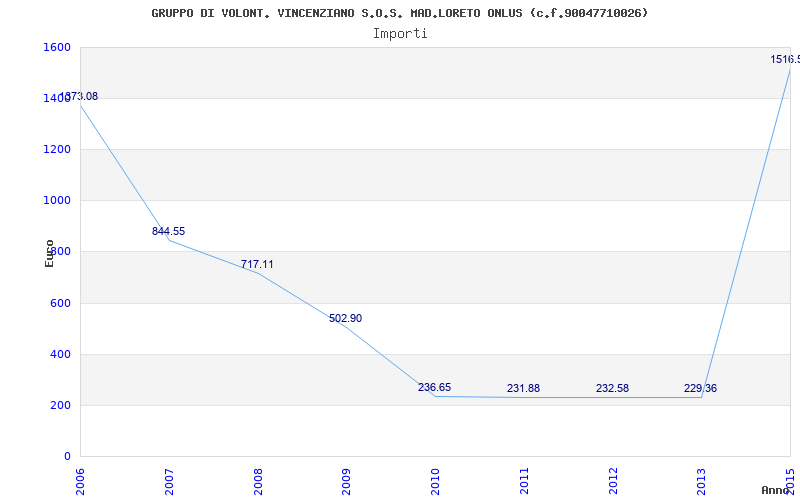Click the chart title GRUPPO DI VOLONT. VINCENZIANO

(399, 13)
